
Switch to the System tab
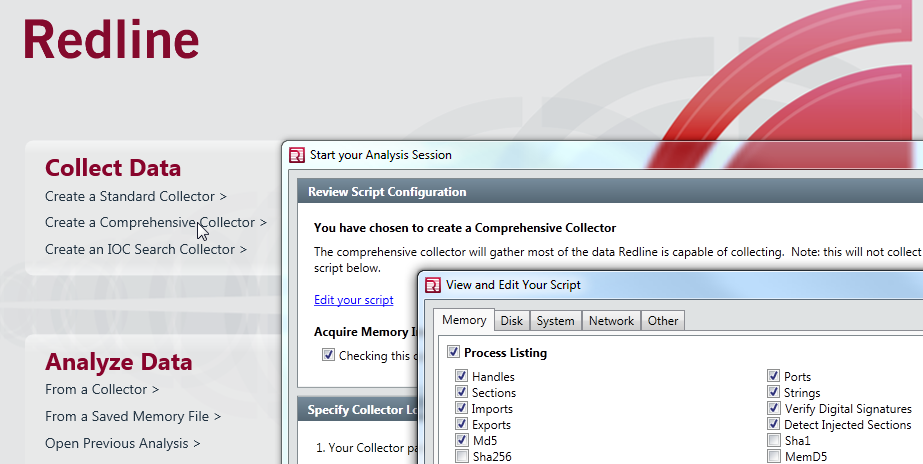point(555,321)
